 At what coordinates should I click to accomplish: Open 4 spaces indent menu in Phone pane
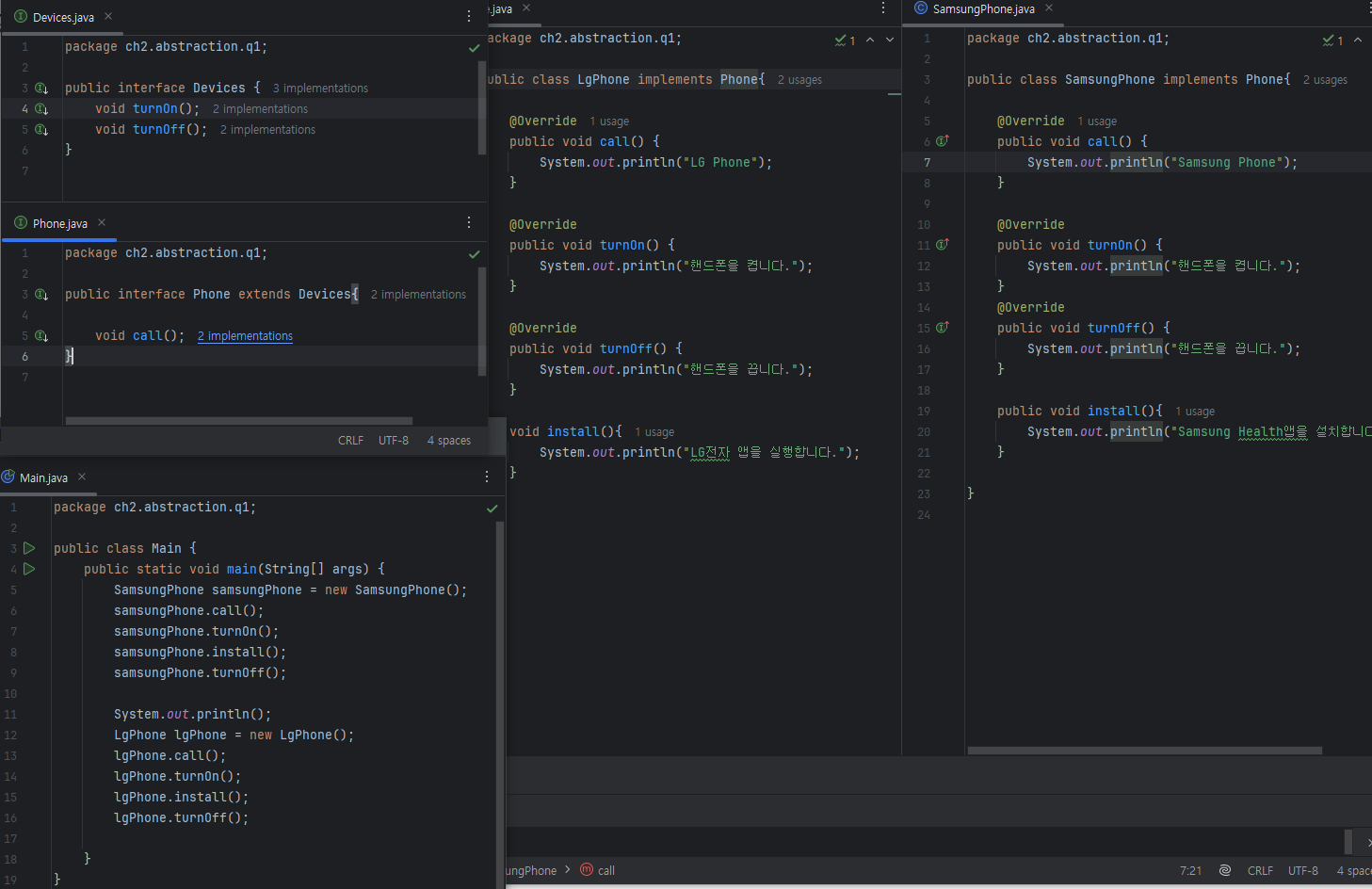[x=449, y=441]
